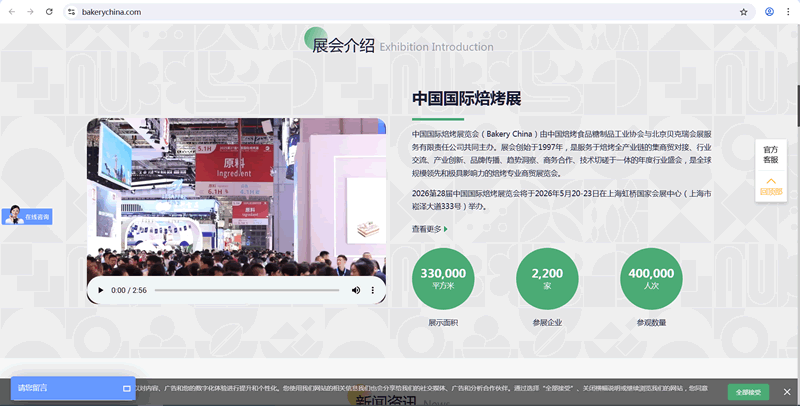Bookmark this page with star icon
The height and width of the screenshot is (406, 800).
point(743,12)
